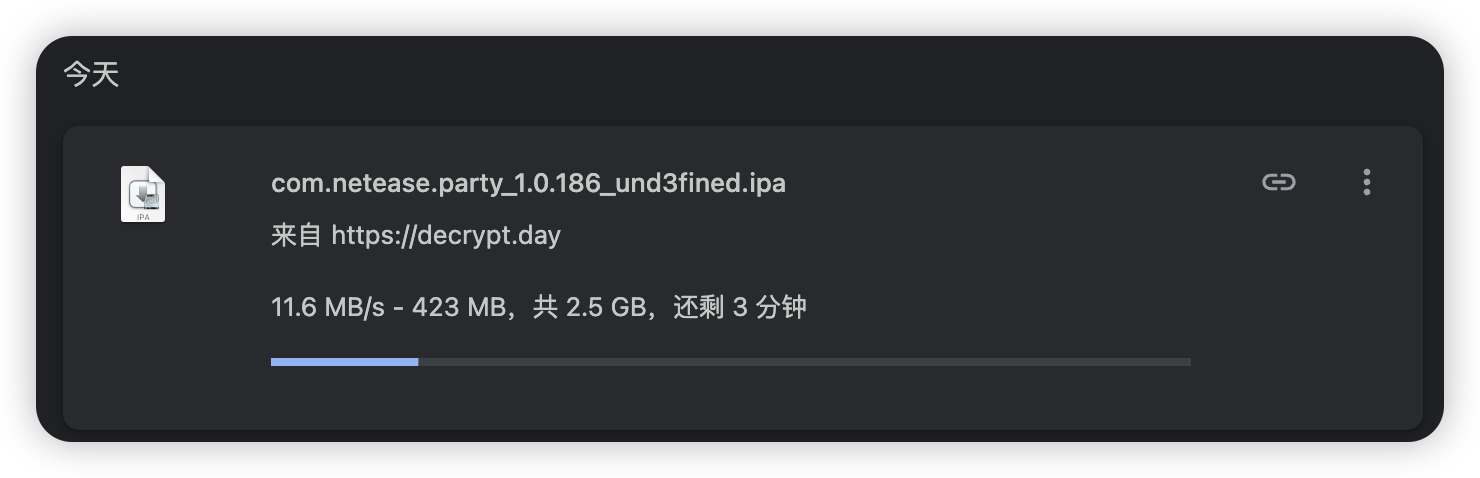Click blank area right of 今天 heading
Screen dimensions: 1480x478
click(700, 75)
